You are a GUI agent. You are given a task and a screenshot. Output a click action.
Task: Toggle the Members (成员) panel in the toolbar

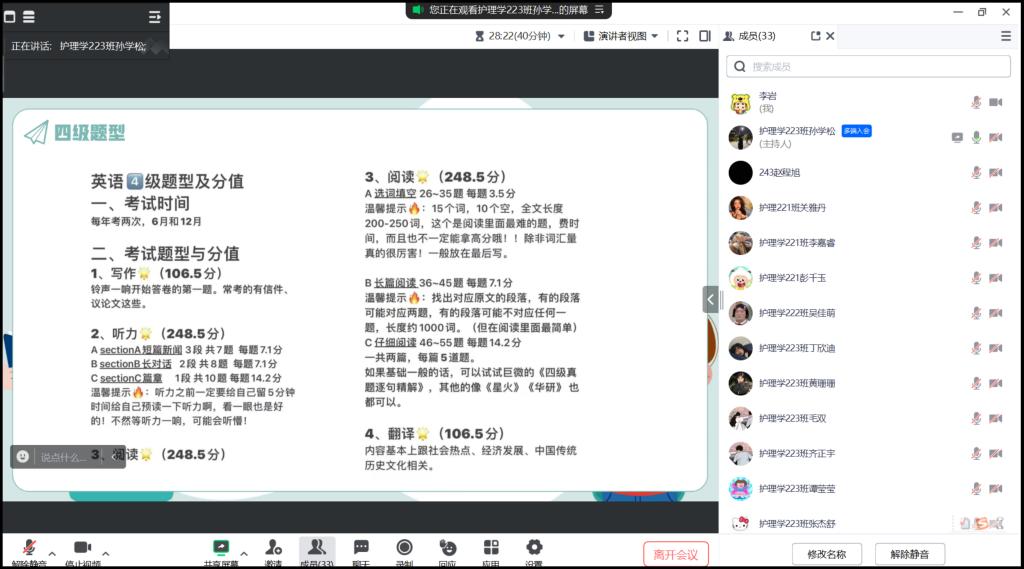point(316,548)
